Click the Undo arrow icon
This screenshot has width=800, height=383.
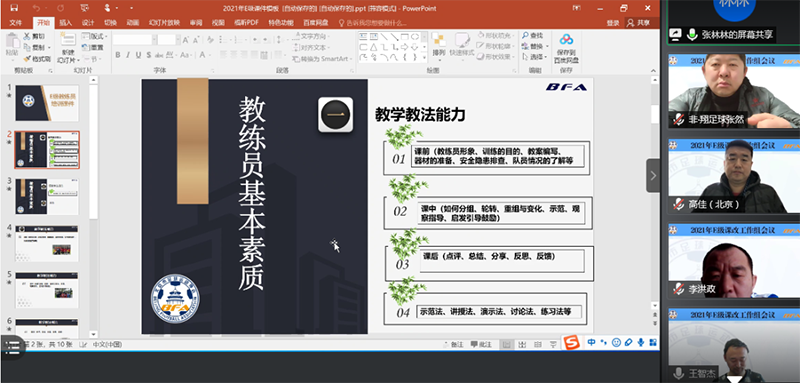pos(36,8)
